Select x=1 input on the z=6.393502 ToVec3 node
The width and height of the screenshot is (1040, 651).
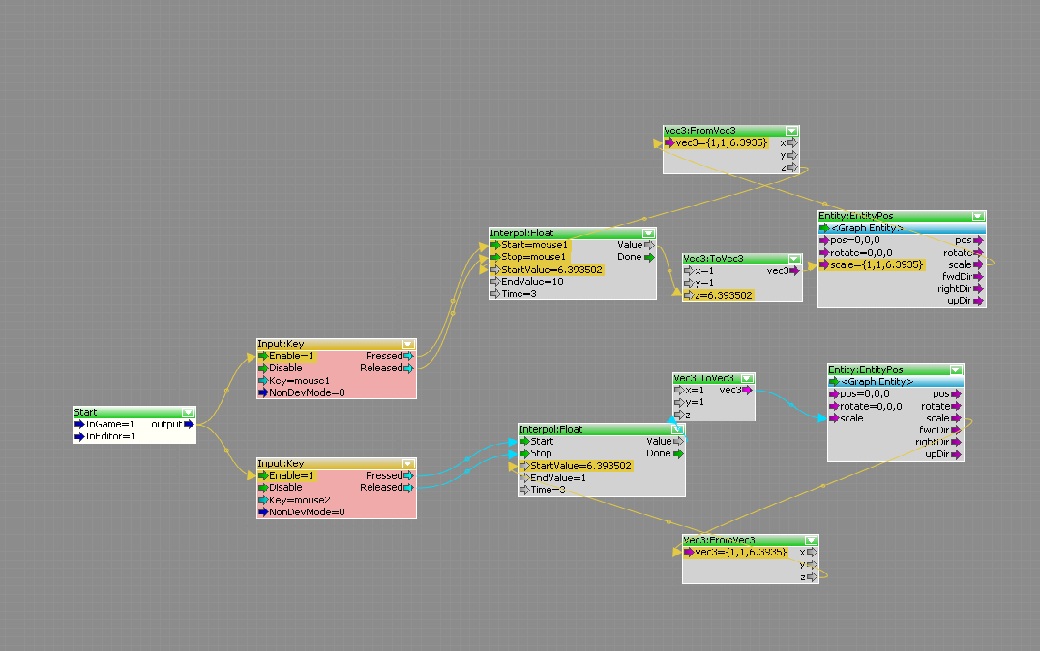pos(704,271)
